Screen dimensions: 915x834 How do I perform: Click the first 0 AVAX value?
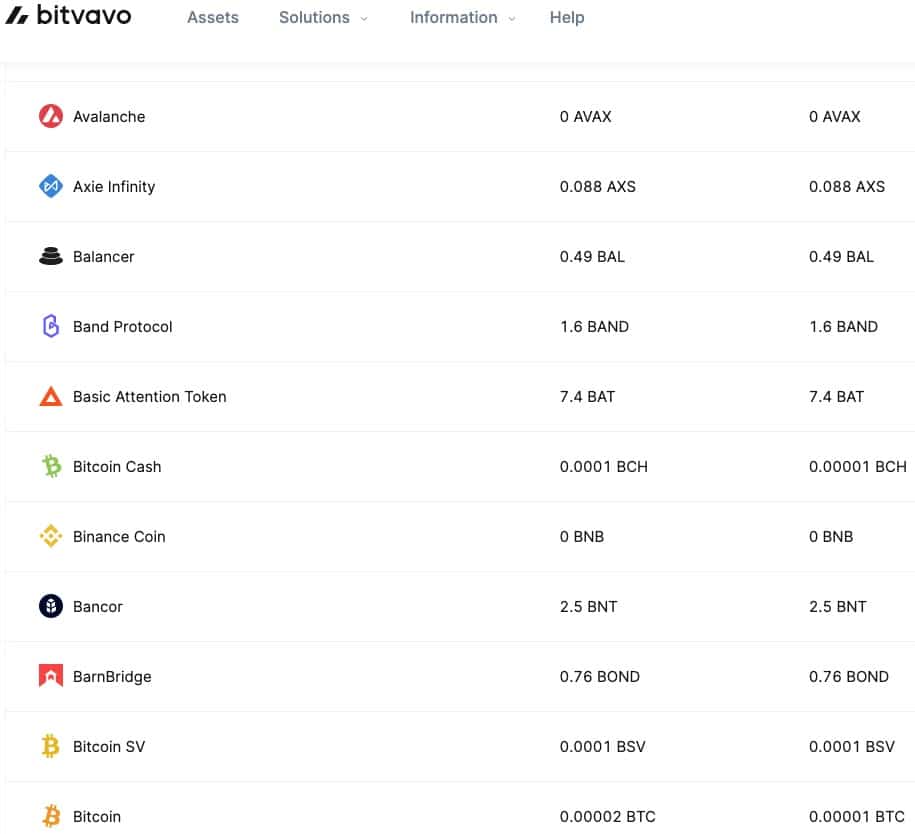[585, 117]
